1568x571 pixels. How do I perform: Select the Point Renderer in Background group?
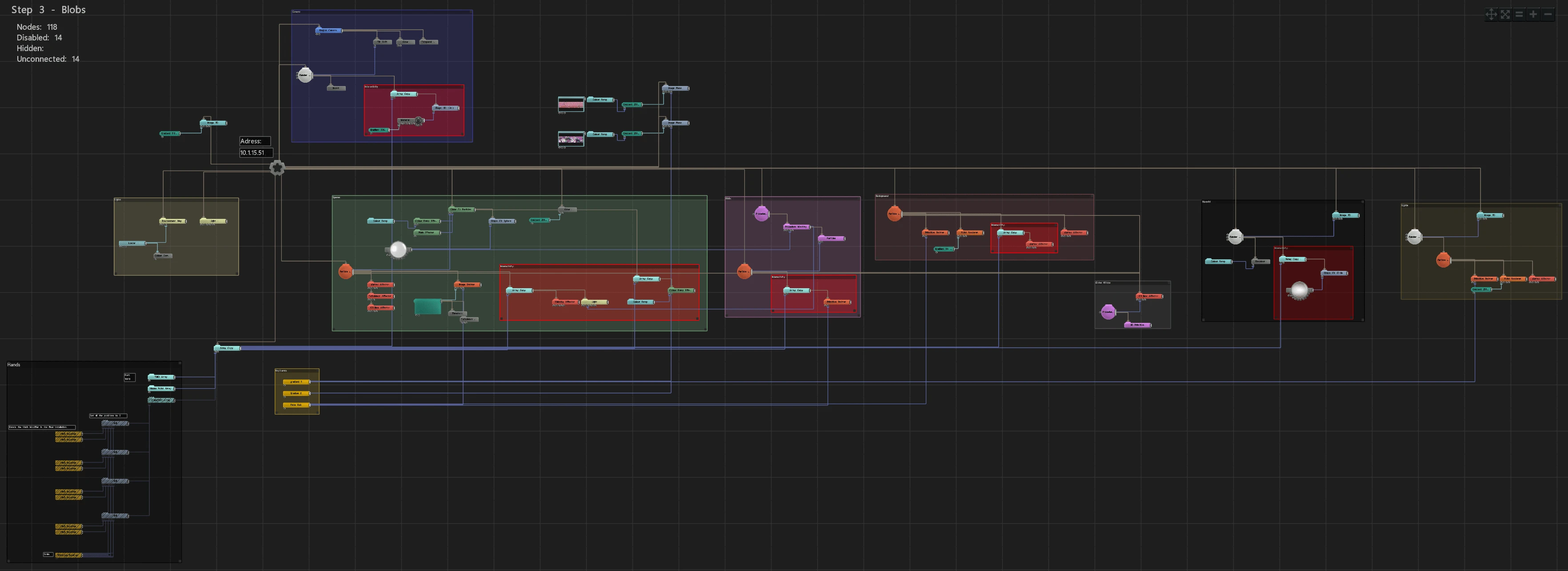tap(970, 232)
